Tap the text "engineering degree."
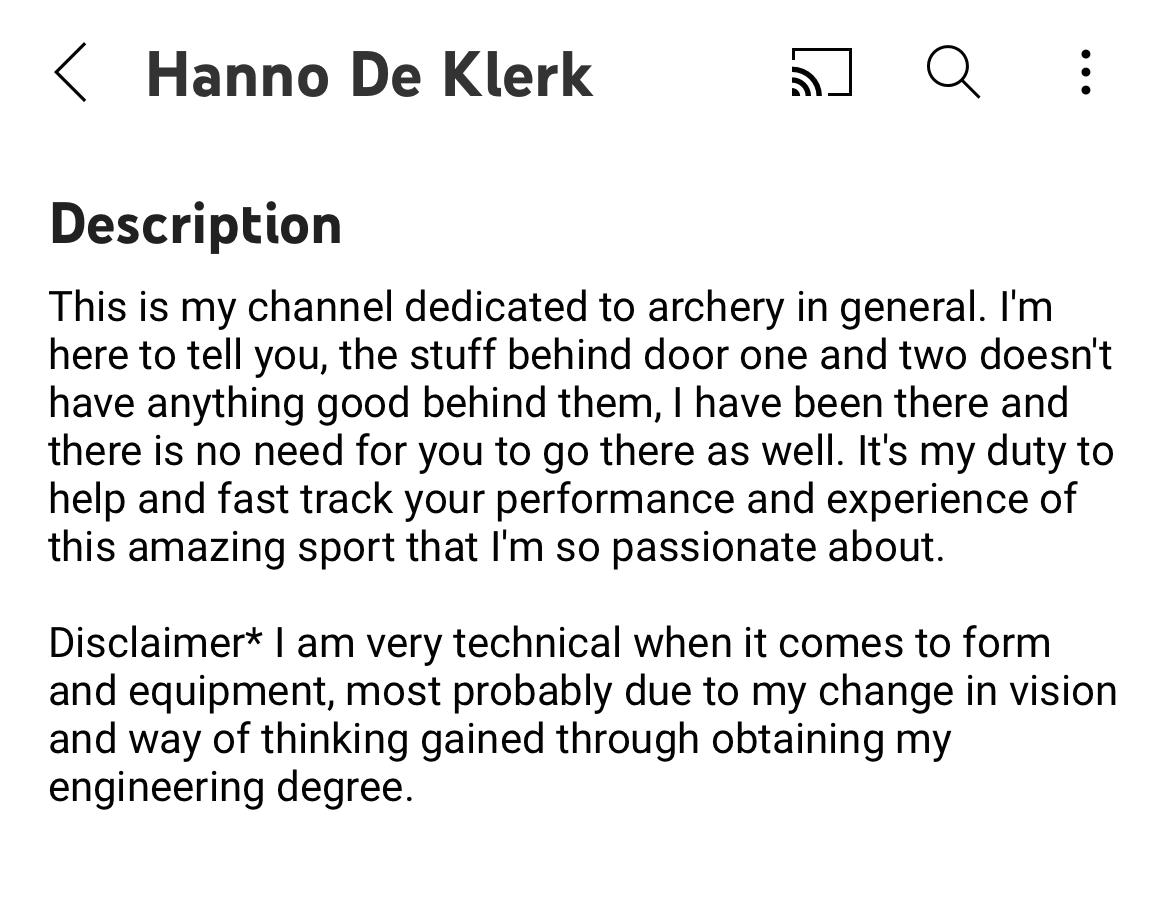1170x902 pixels. pyautogui.click(x=231, y=788)
